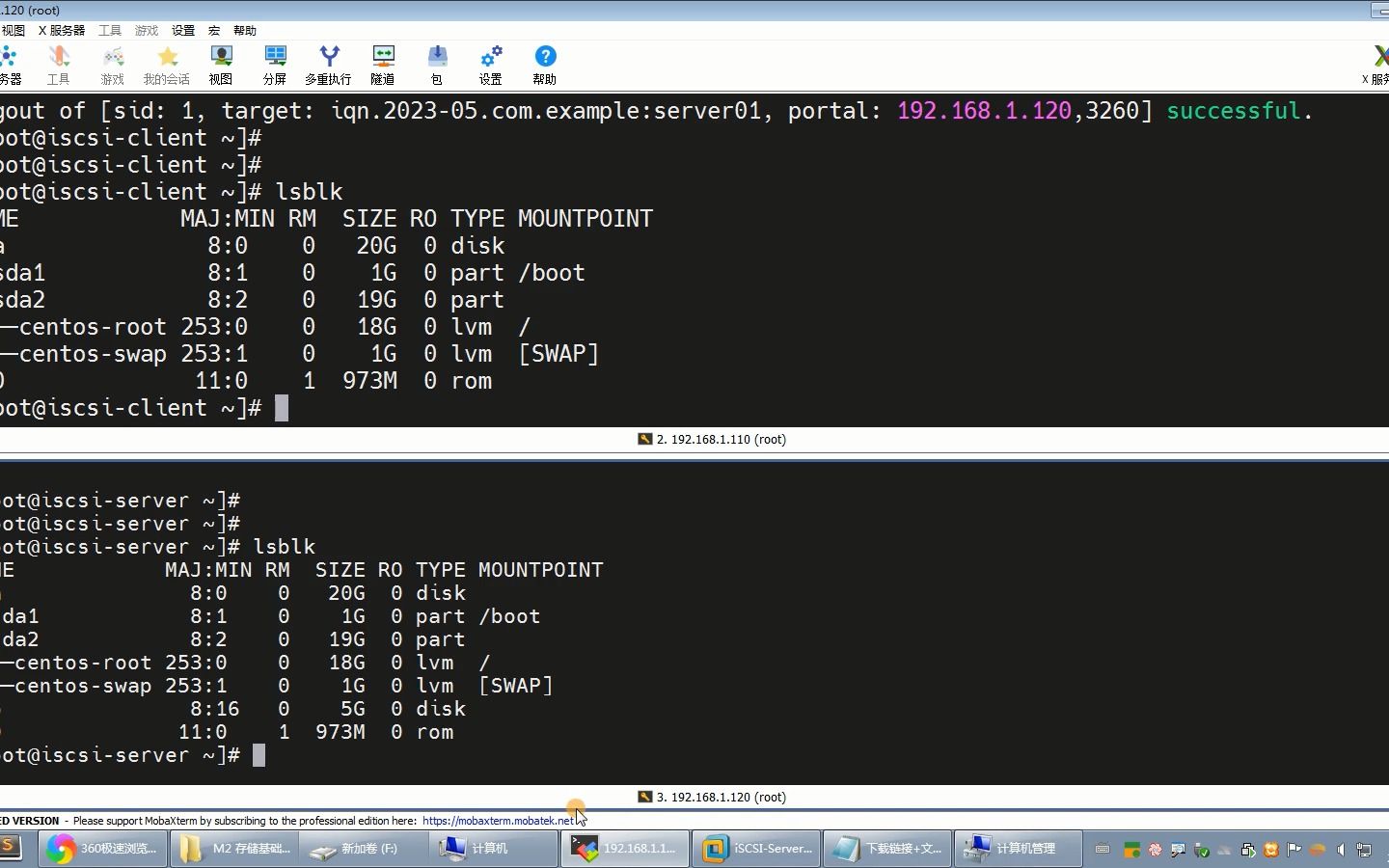This screenshot has height=868, width=1389.
Task: Click MOUNTPOINT header in server terminal
Action: [540, 570]
